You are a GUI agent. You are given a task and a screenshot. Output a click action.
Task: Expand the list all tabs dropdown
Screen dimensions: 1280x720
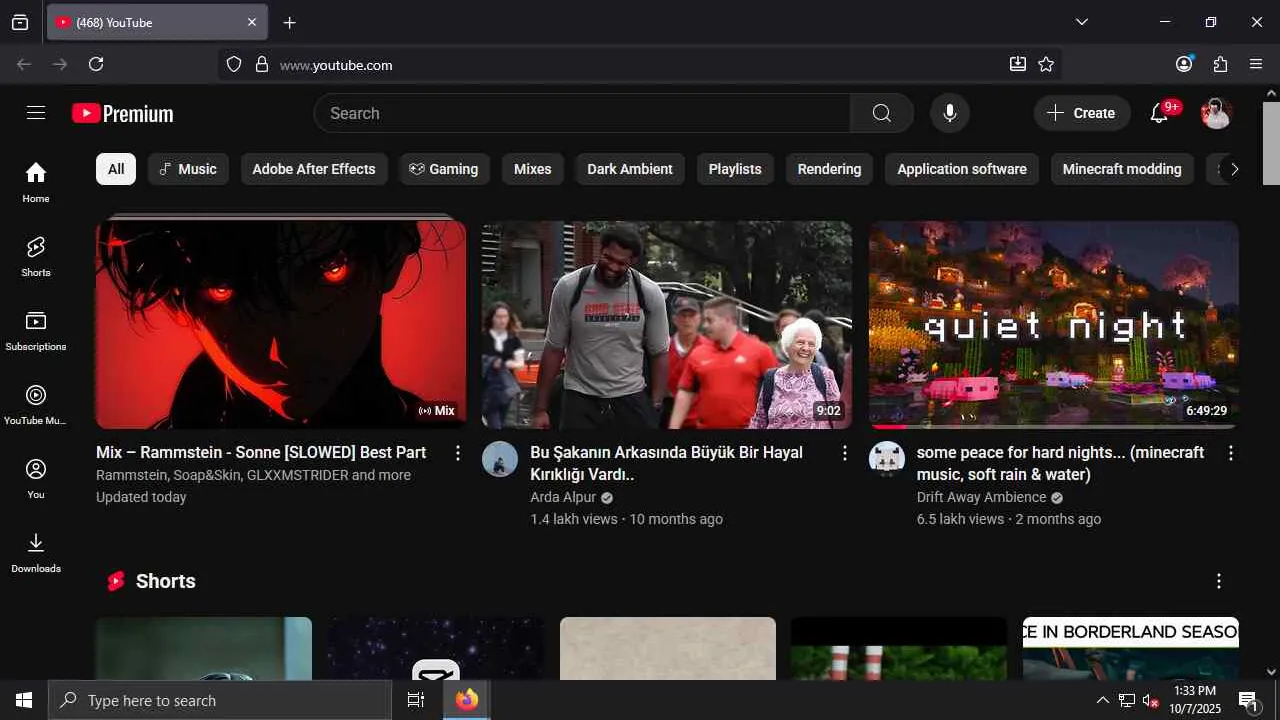pyautogui.click(x=1082, y=22)
